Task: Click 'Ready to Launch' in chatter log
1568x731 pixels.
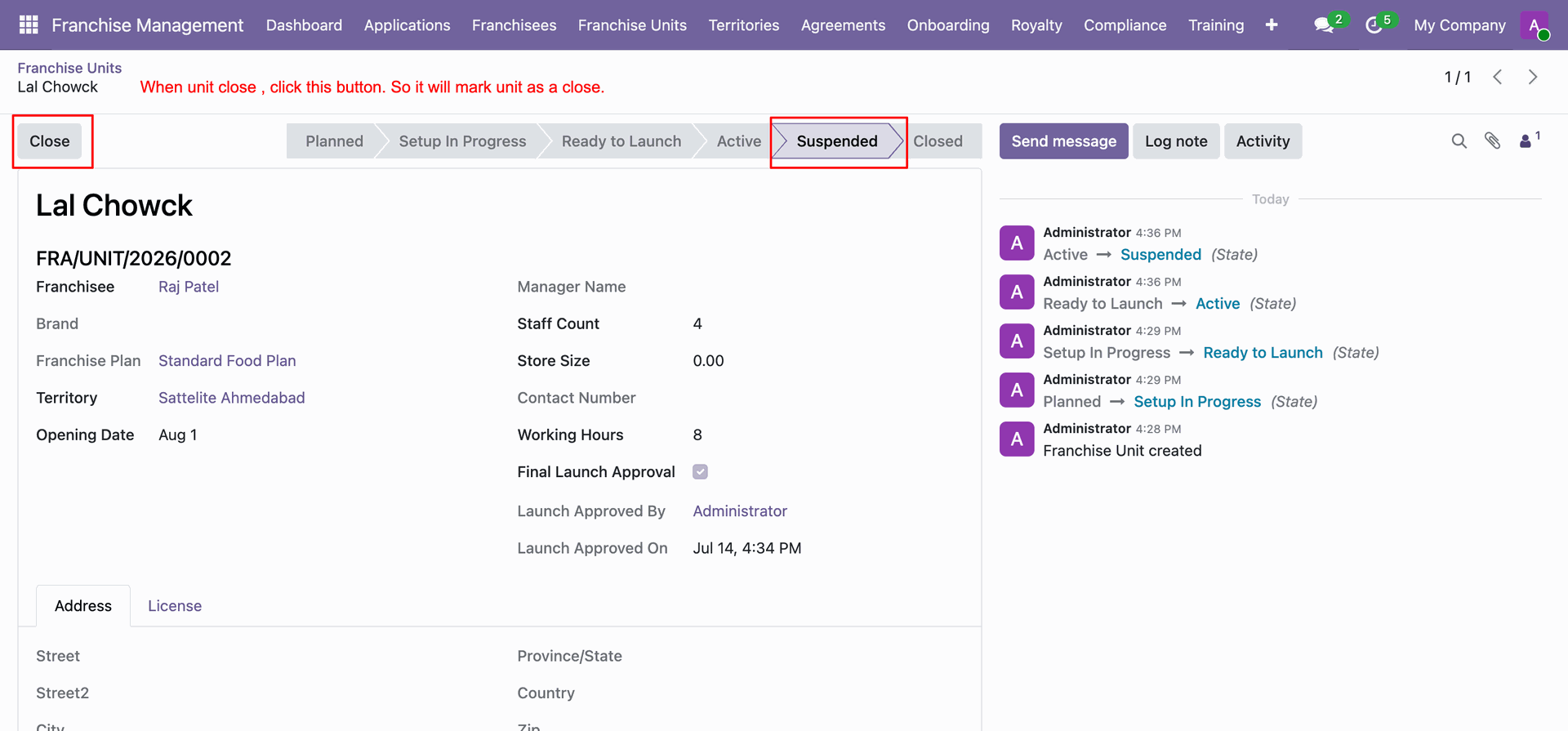Action: tap(1263, 352)
